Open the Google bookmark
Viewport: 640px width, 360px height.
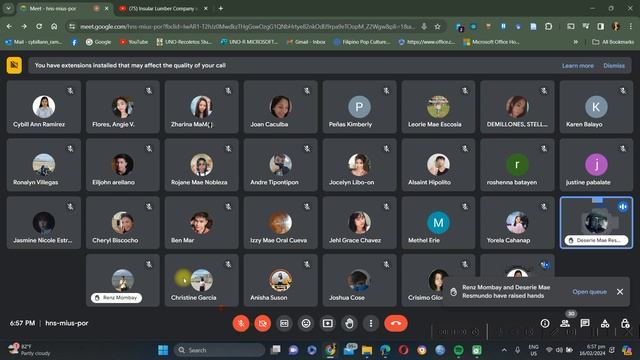click(98, 42)
